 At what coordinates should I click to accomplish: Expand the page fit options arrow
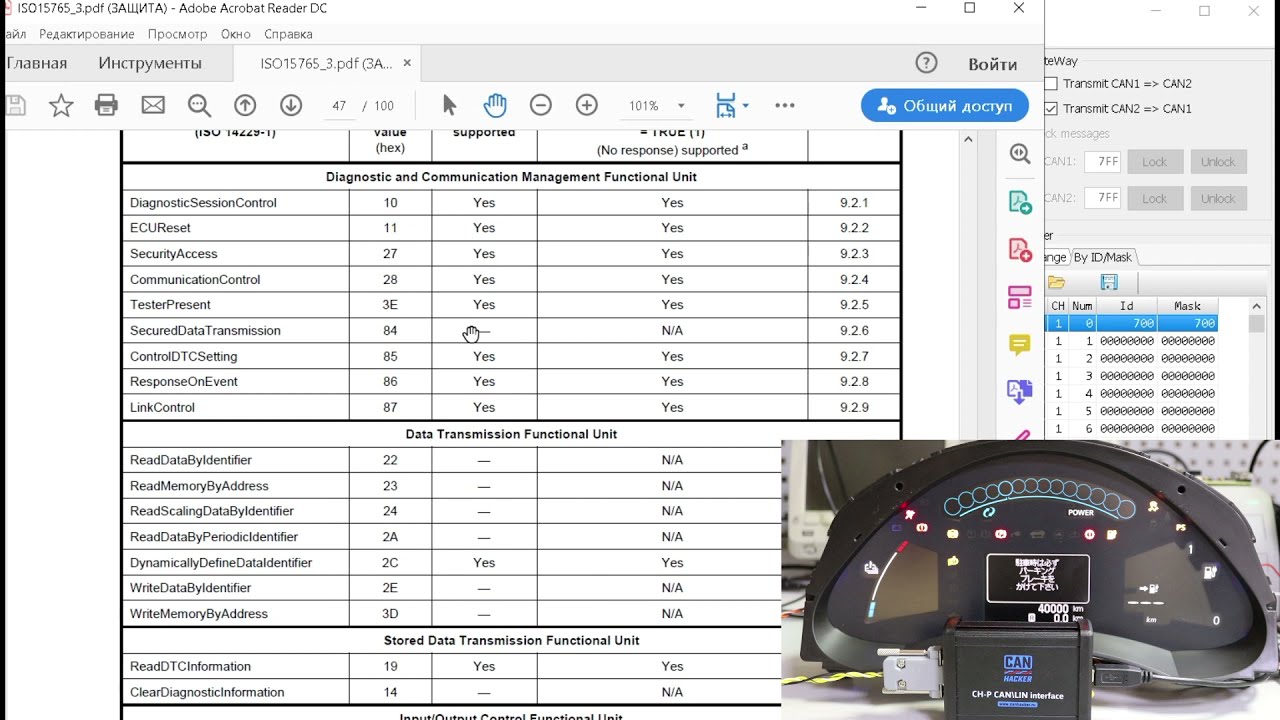[746, 105]
